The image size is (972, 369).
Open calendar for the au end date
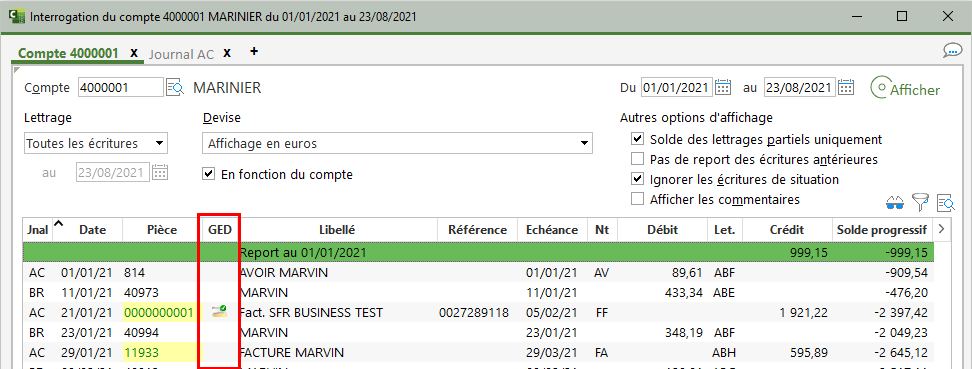(846, 88)
